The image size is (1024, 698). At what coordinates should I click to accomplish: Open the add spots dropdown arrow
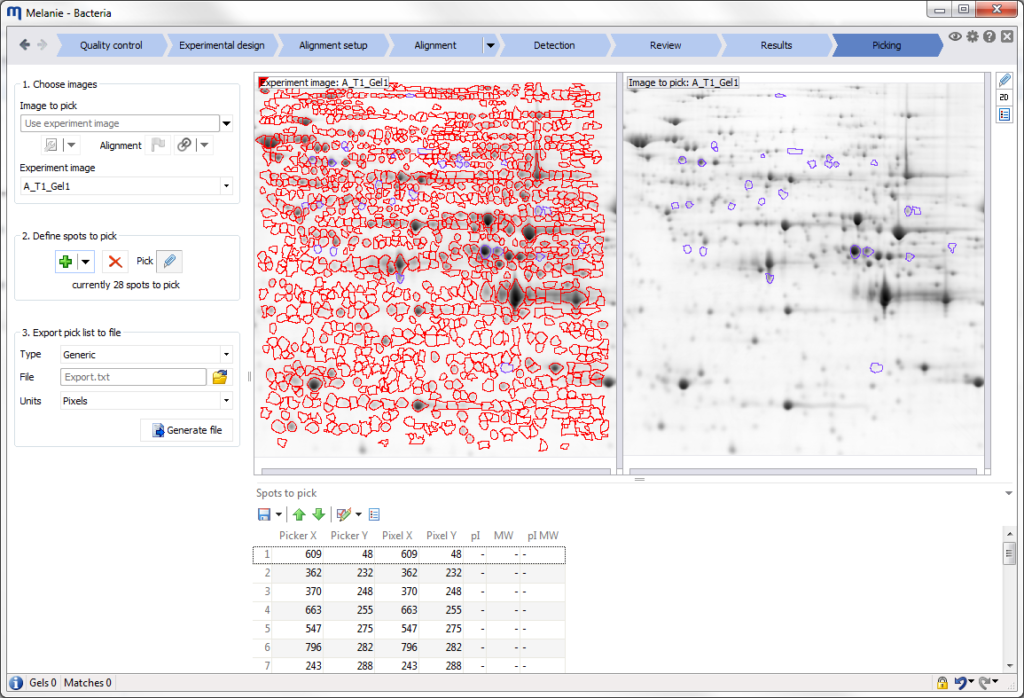(x=86, y=262)
